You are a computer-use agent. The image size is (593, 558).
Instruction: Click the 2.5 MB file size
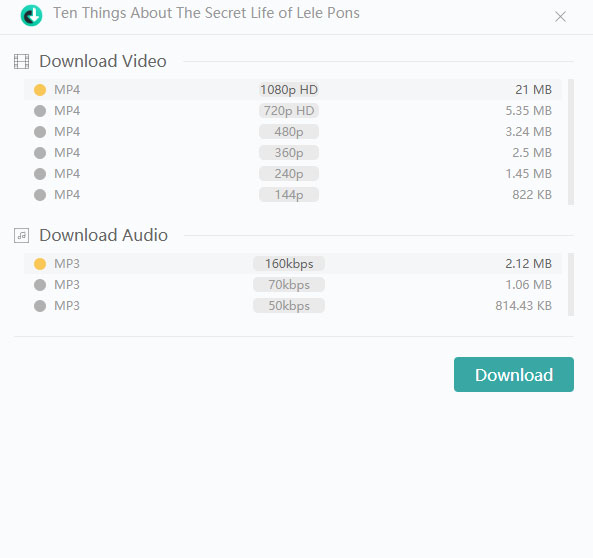[532, 153]
